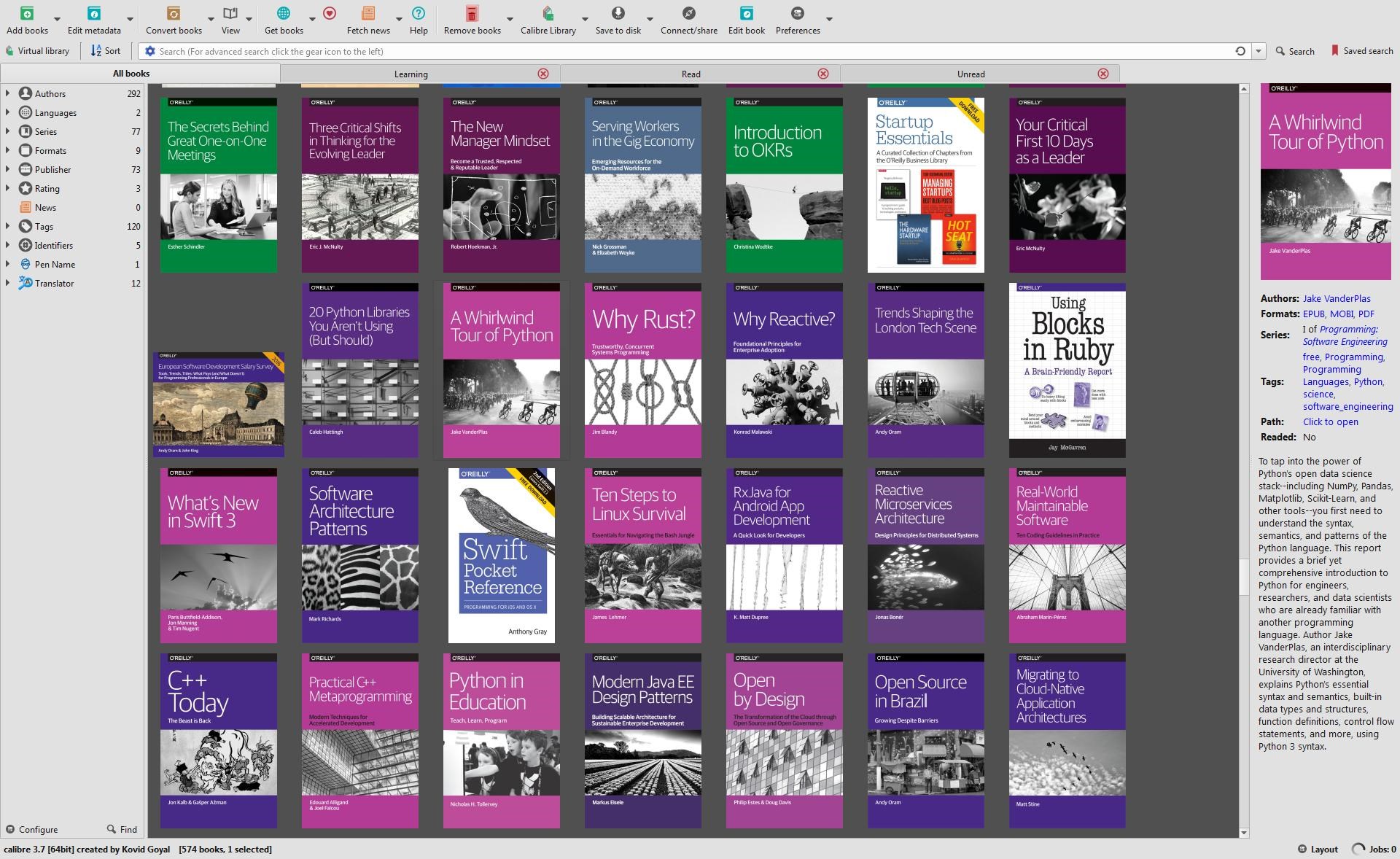Select the Why Rust? book cover

pos(642,370)
